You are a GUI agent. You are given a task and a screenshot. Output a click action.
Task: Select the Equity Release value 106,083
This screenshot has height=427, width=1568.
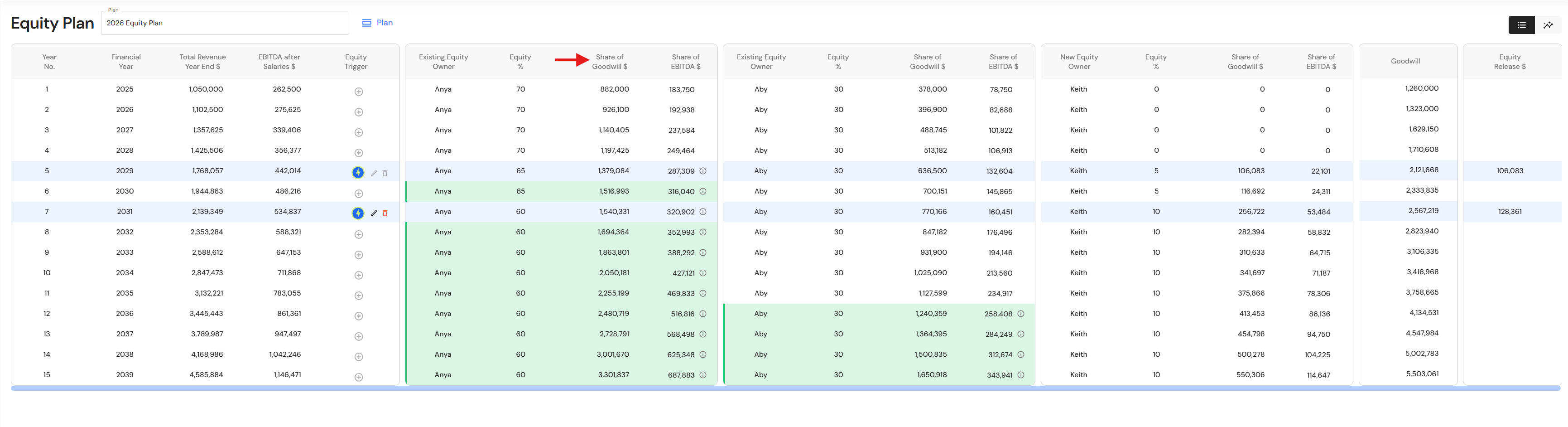click(1510, 171)
